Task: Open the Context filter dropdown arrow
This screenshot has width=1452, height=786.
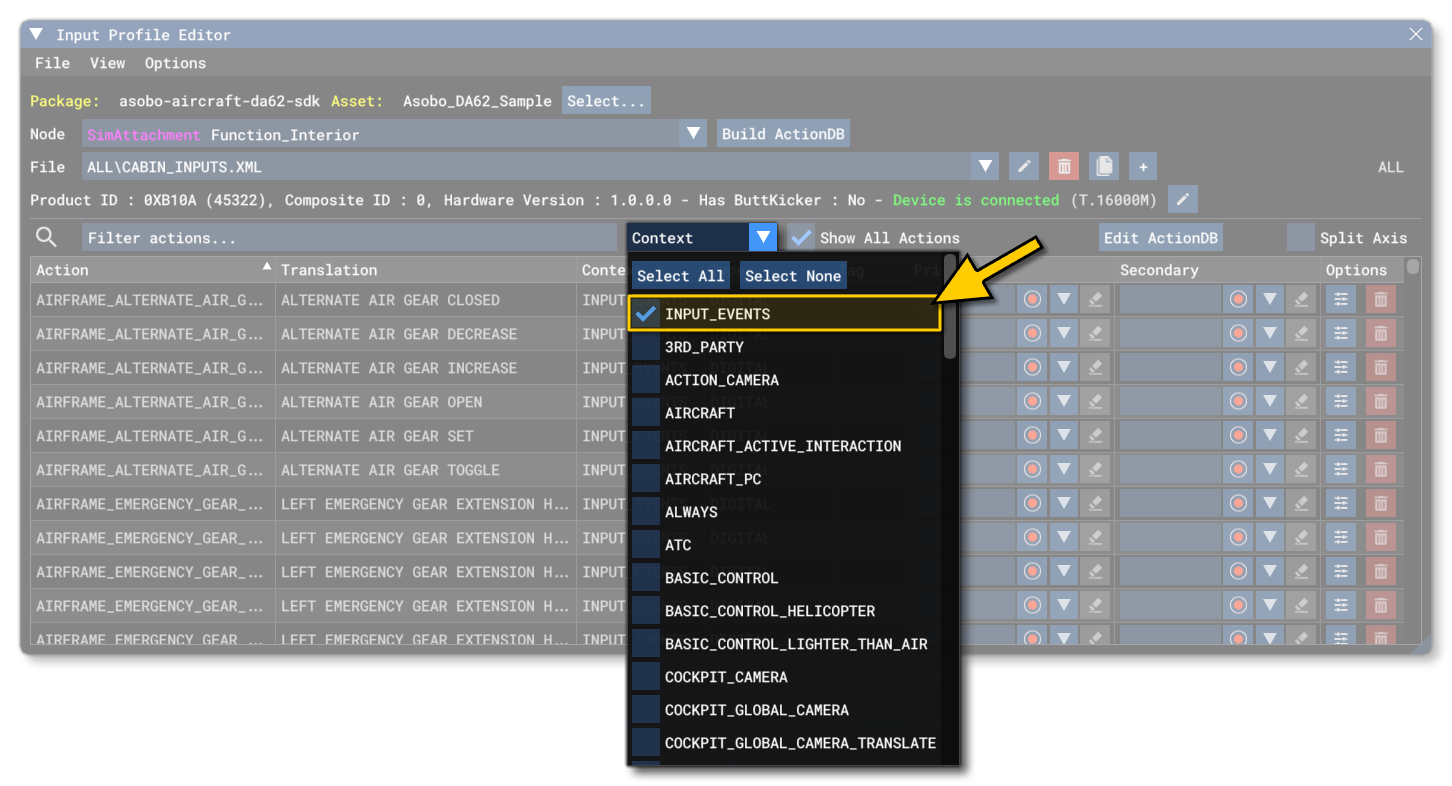Action: click(x=762, y=237)
